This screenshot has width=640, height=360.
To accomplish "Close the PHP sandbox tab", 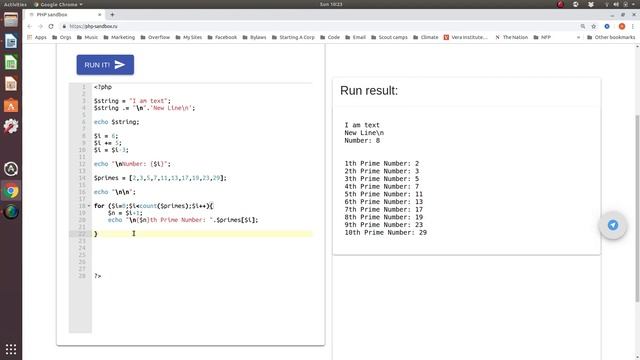I will click(x=100, y=14).
